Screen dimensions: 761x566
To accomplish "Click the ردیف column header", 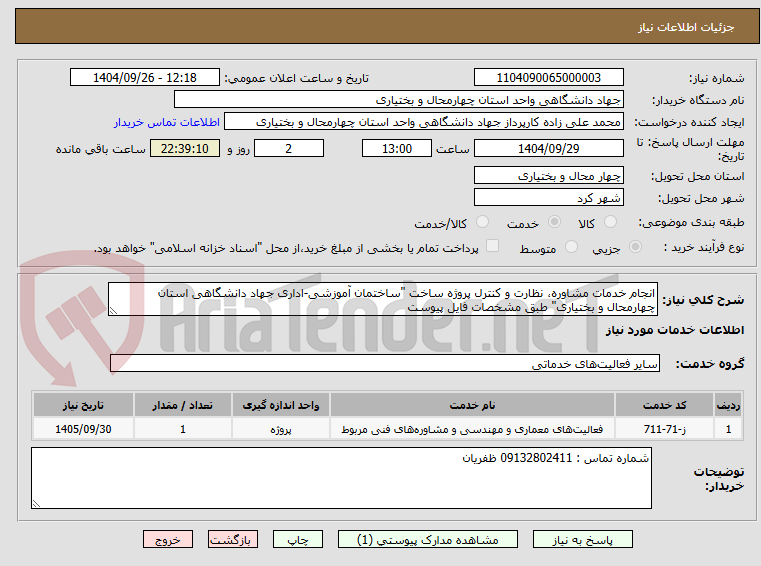I will point(728,405).
